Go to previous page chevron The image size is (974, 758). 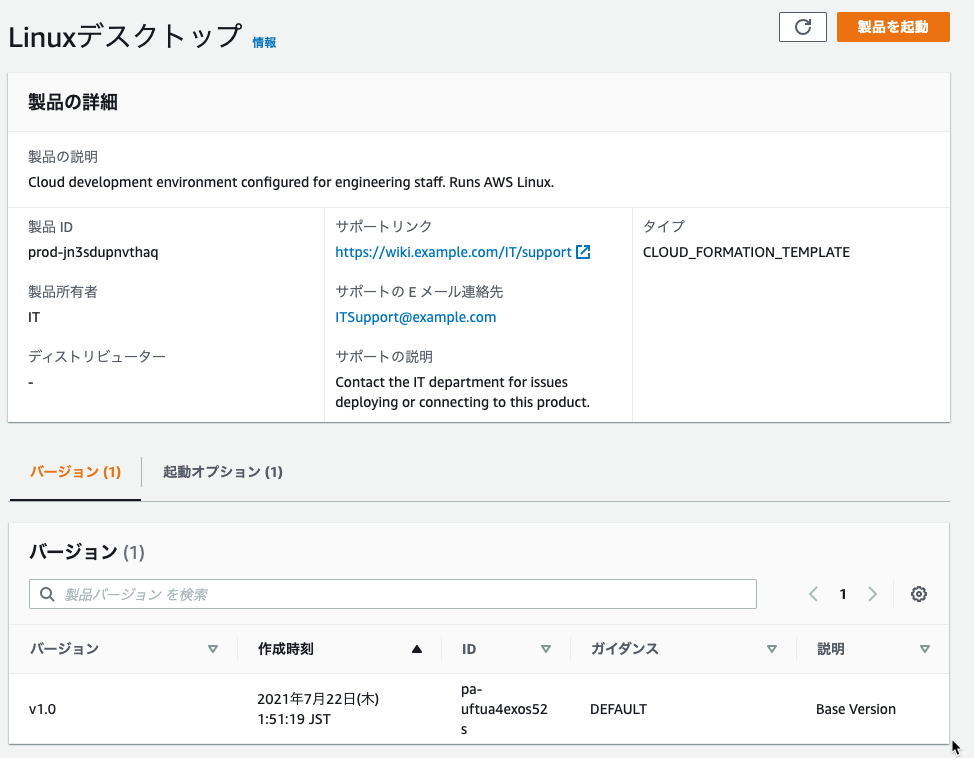tap(813, 594)
